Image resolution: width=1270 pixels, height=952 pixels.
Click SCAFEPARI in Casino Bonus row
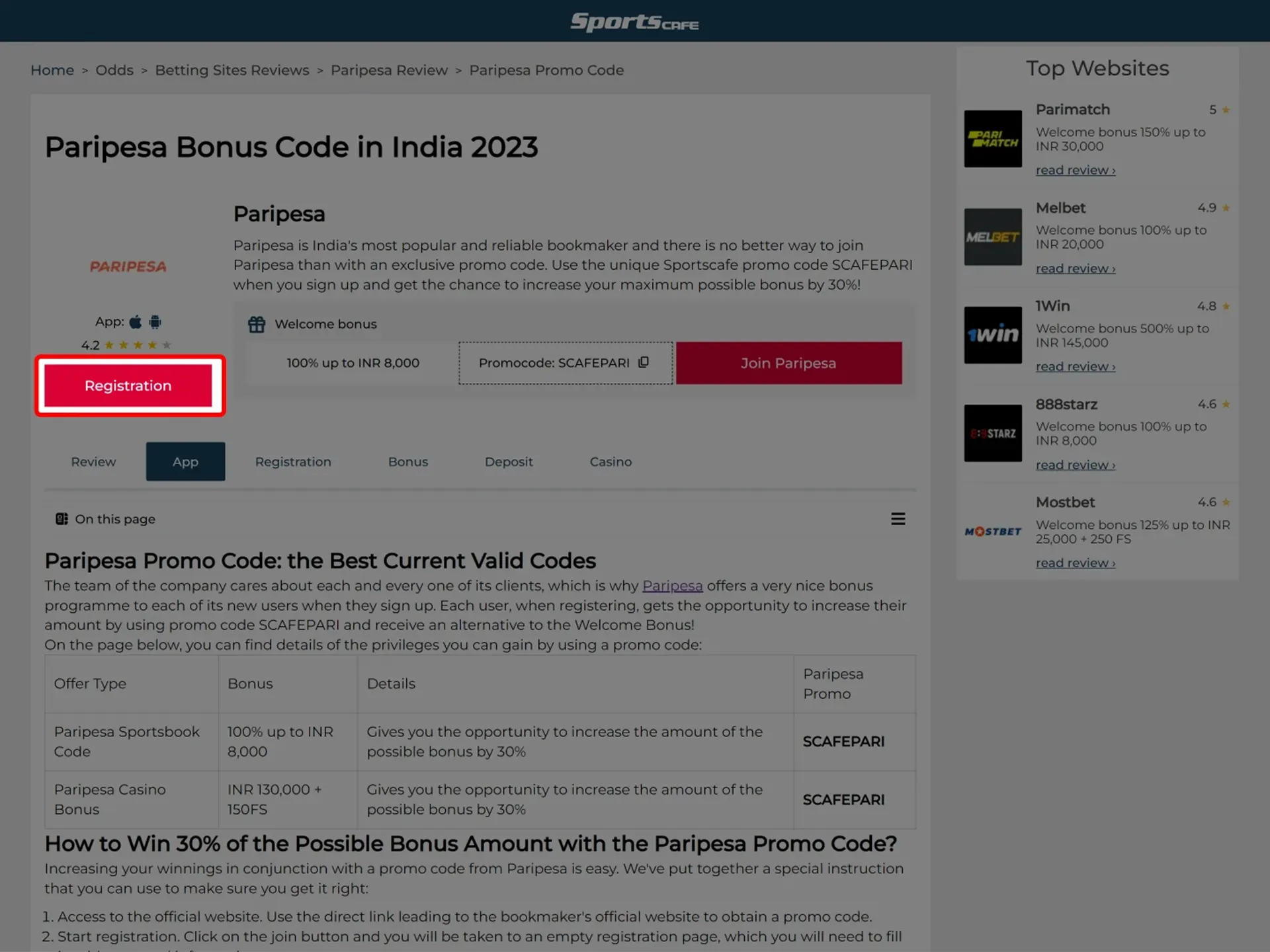843,800
